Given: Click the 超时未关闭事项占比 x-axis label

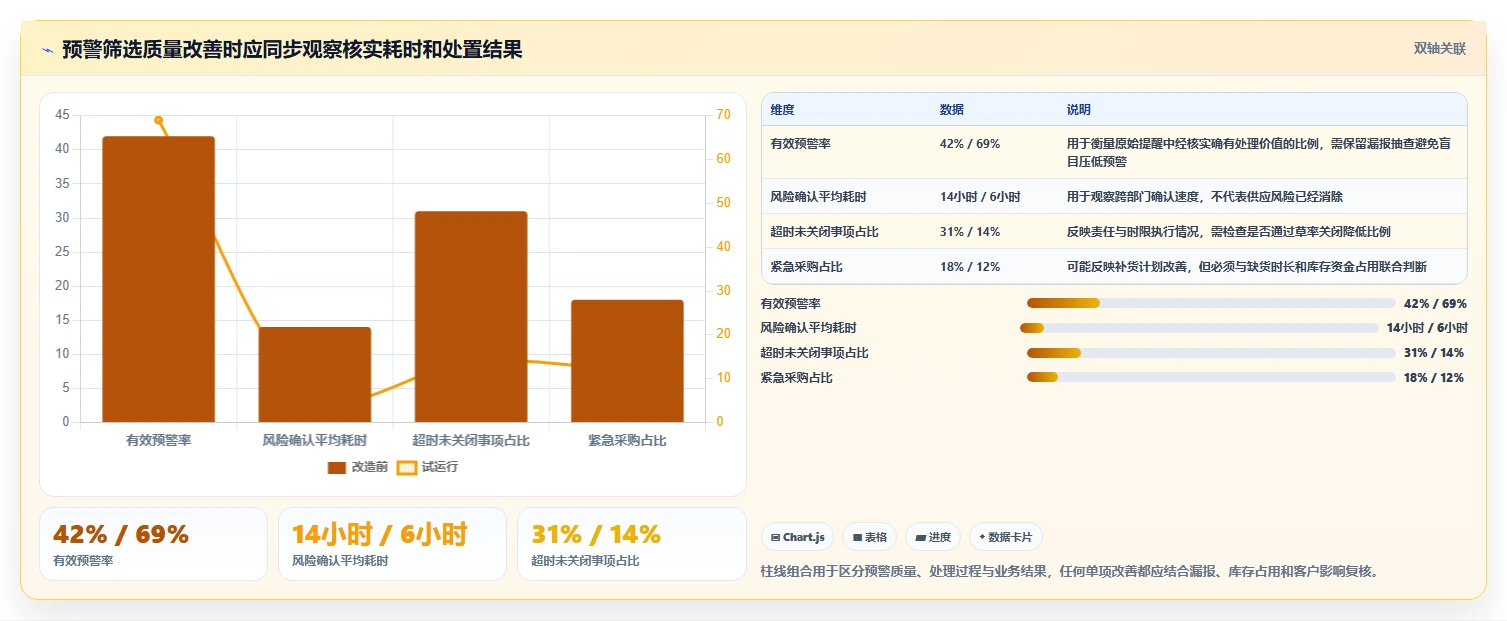Looking at the screenshot, I should point(471,440).
